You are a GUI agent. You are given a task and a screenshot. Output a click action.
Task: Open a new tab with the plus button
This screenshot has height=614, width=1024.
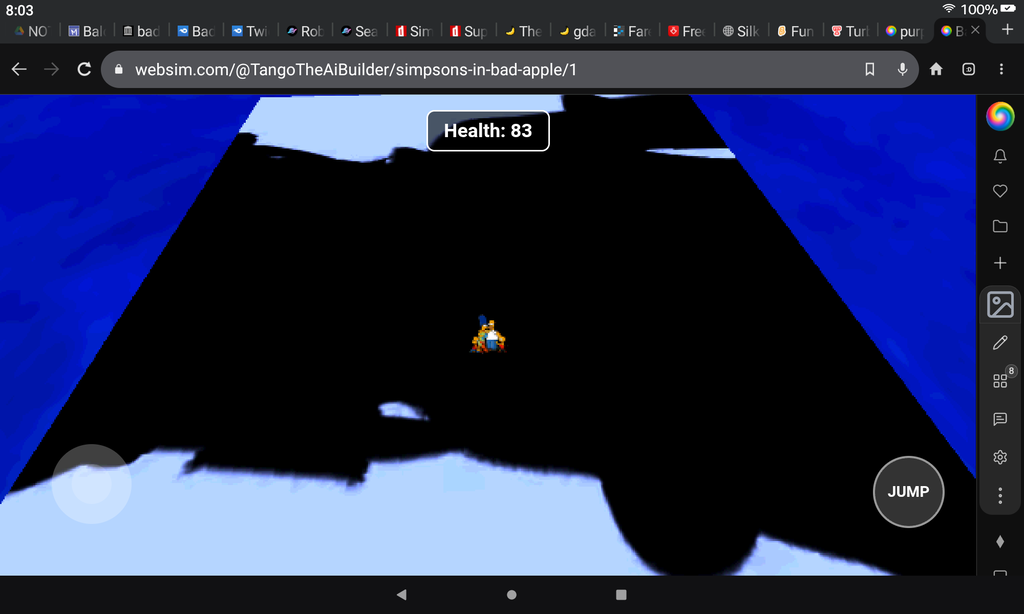(1008, 29)
